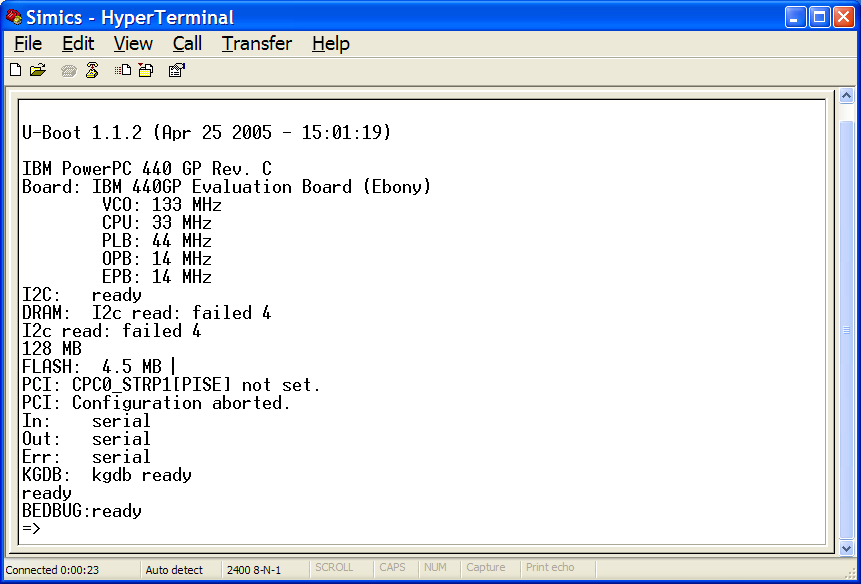This screenshot has width=861, height=584.
Task: Click the 'Connected 0:00:23' status entry
Action: click(x=53, y=570)
